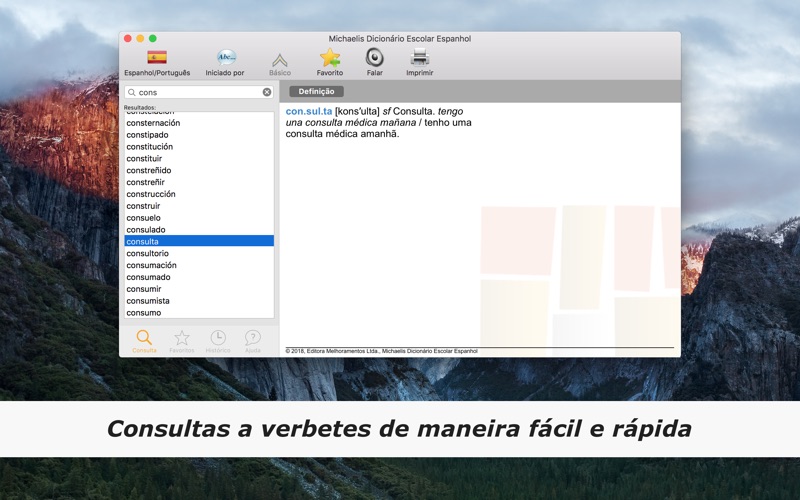Select 'constreñido' in the results list
The width and height of the screenshot is (800, 500).
point(199,170)
